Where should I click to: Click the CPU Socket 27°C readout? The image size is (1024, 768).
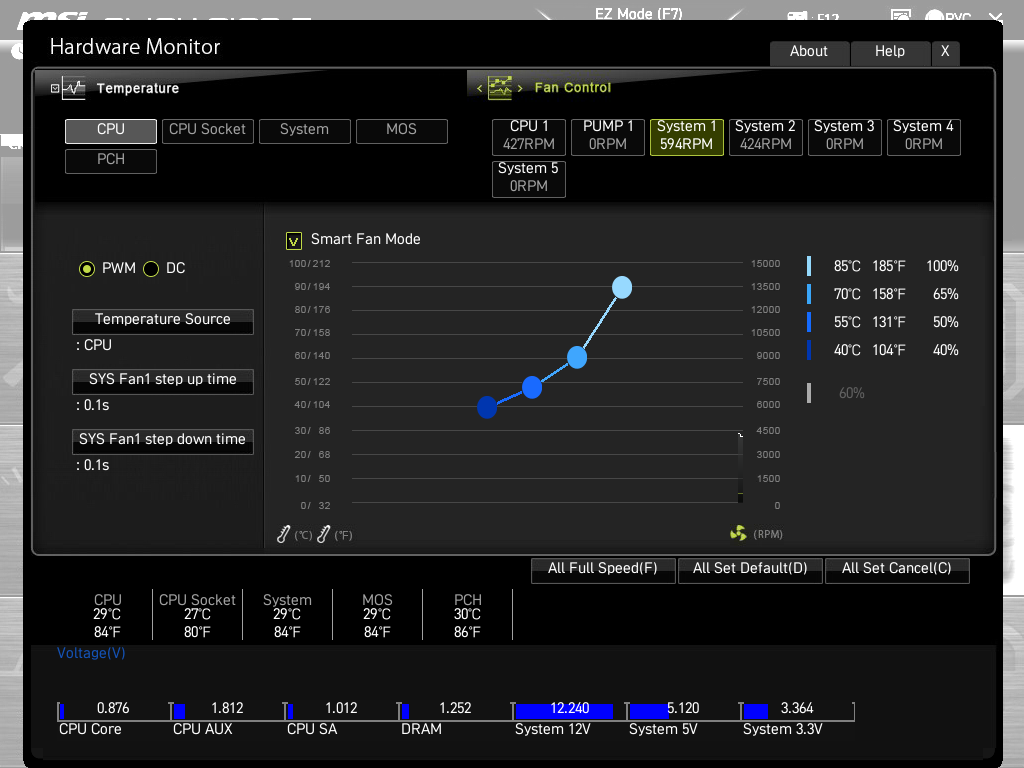click(x=197, y=615)
